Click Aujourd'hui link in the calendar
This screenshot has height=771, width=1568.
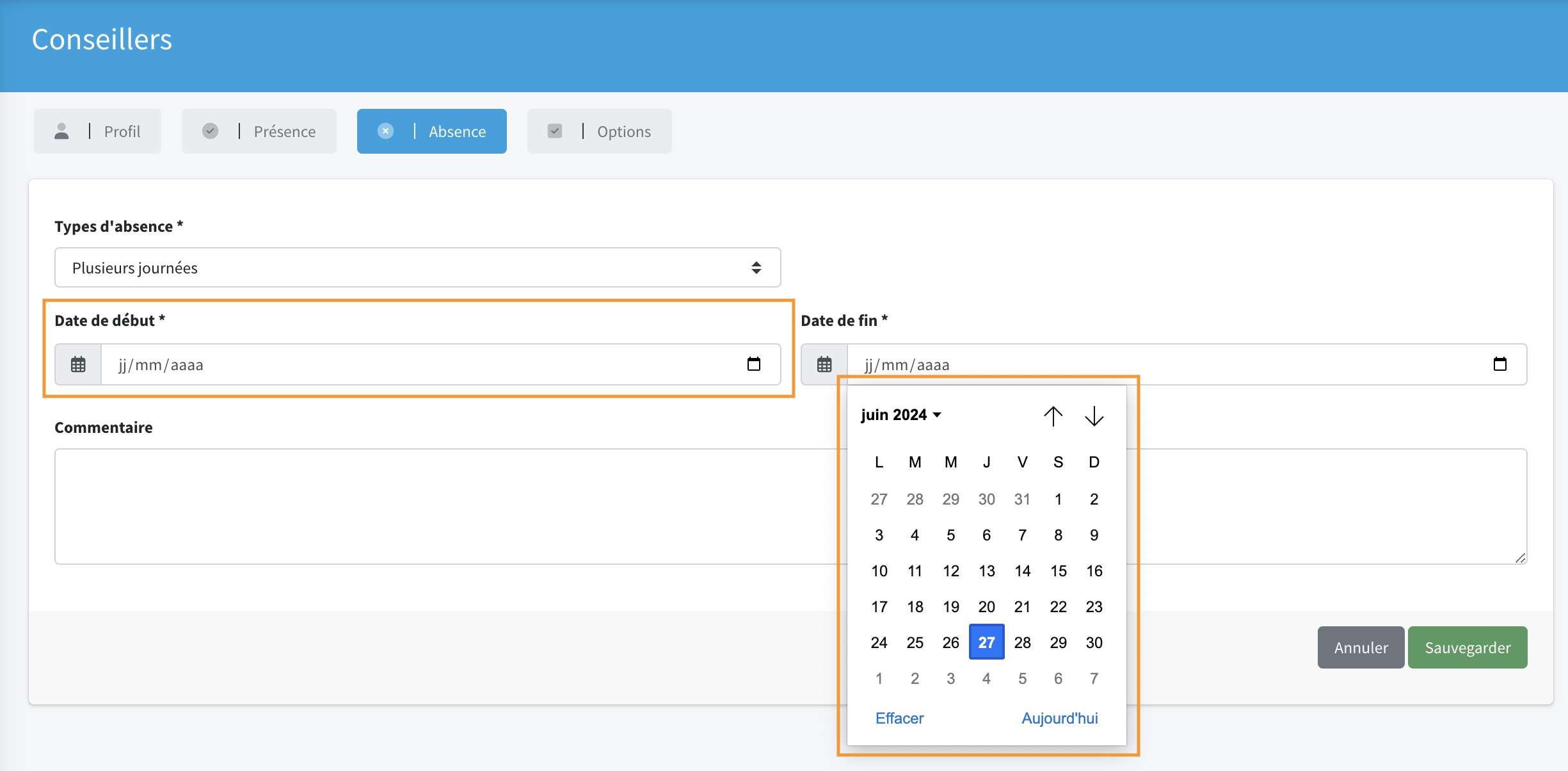pos(1059,718)
